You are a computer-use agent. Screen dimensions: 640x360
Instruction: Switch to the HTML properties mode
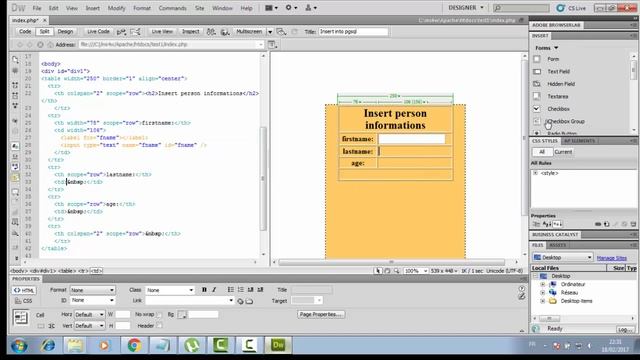24,290
